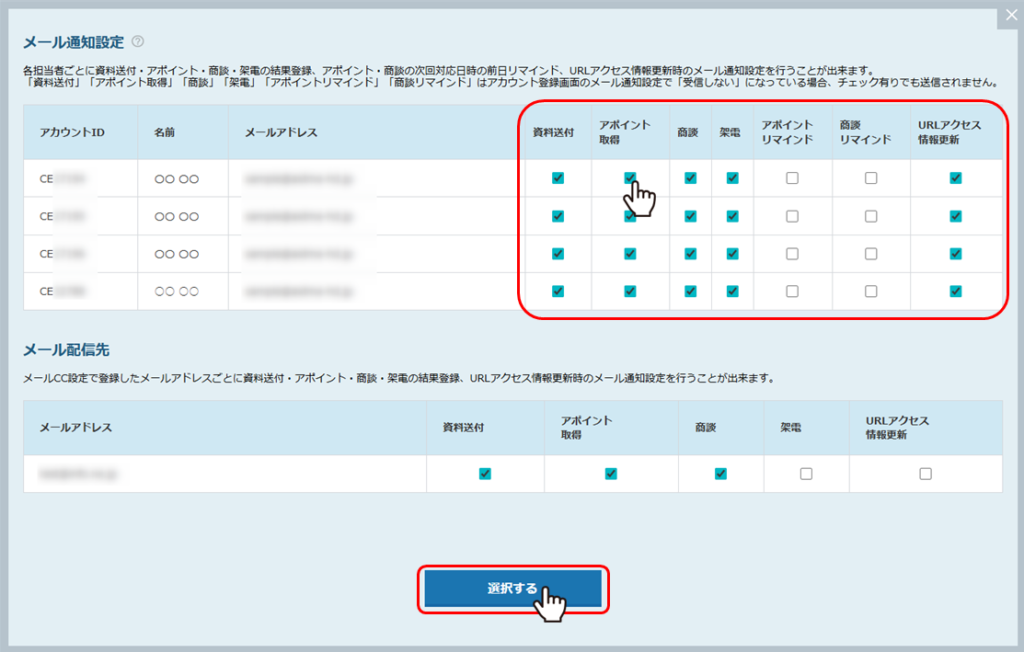
Task: Close the dialog with the top-right X
Action: [1010, 15]
